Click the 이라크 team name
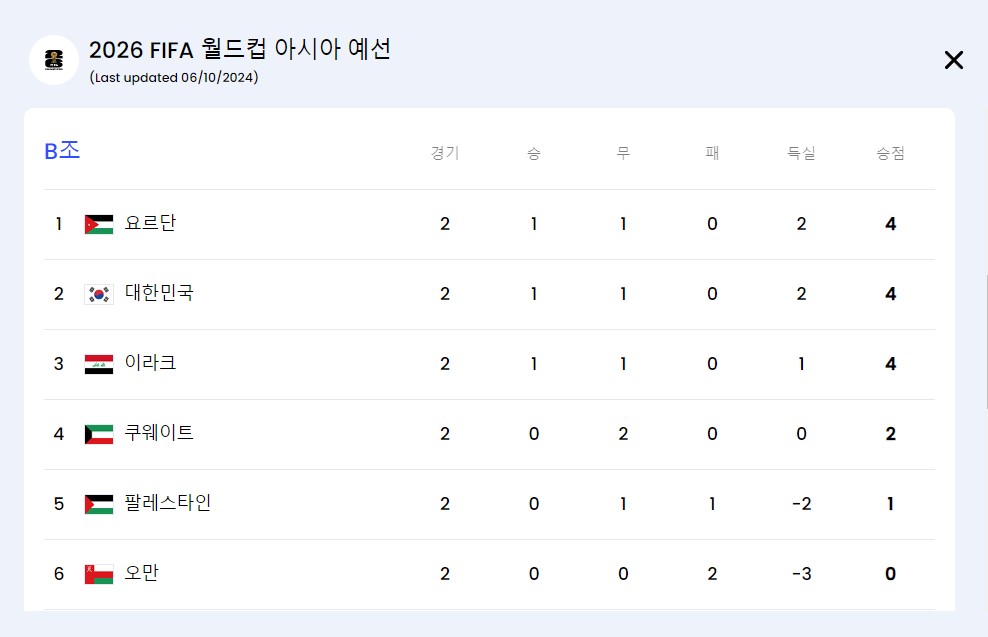Image resolution: width=988 pixels, height=637 pixels. coord(150,364)
